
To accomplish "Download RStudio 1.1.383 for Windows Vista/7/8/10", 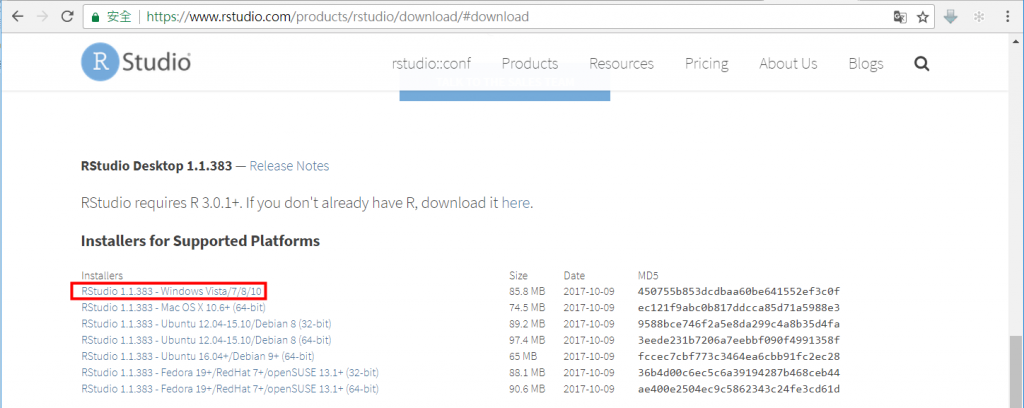I will tap(170, 291).
